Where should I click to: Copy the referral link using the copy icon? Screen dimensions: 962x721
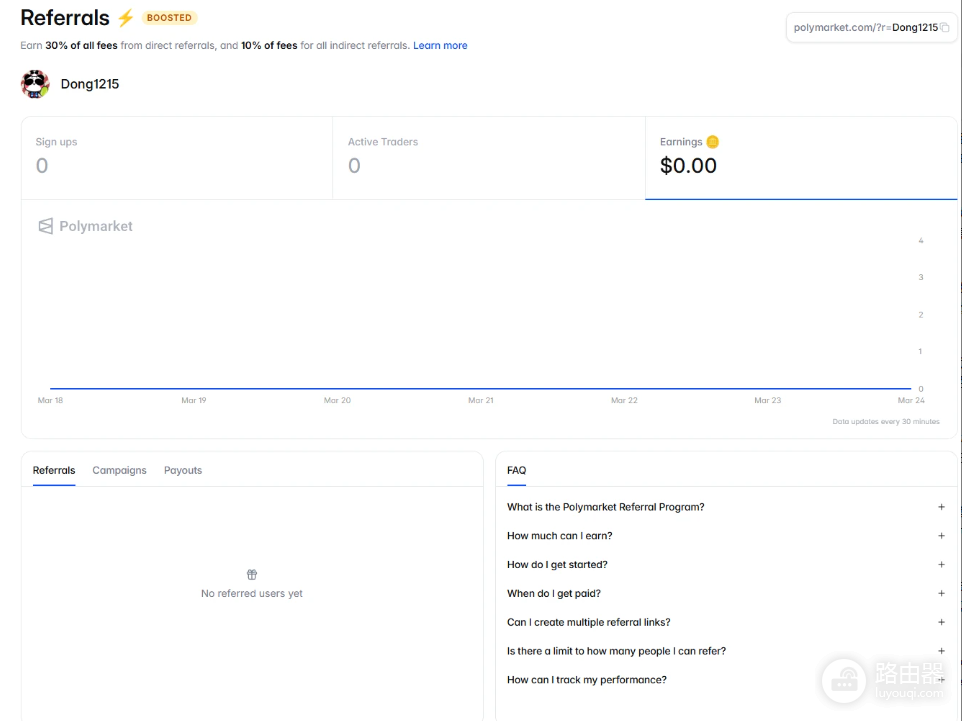point(945,28)
